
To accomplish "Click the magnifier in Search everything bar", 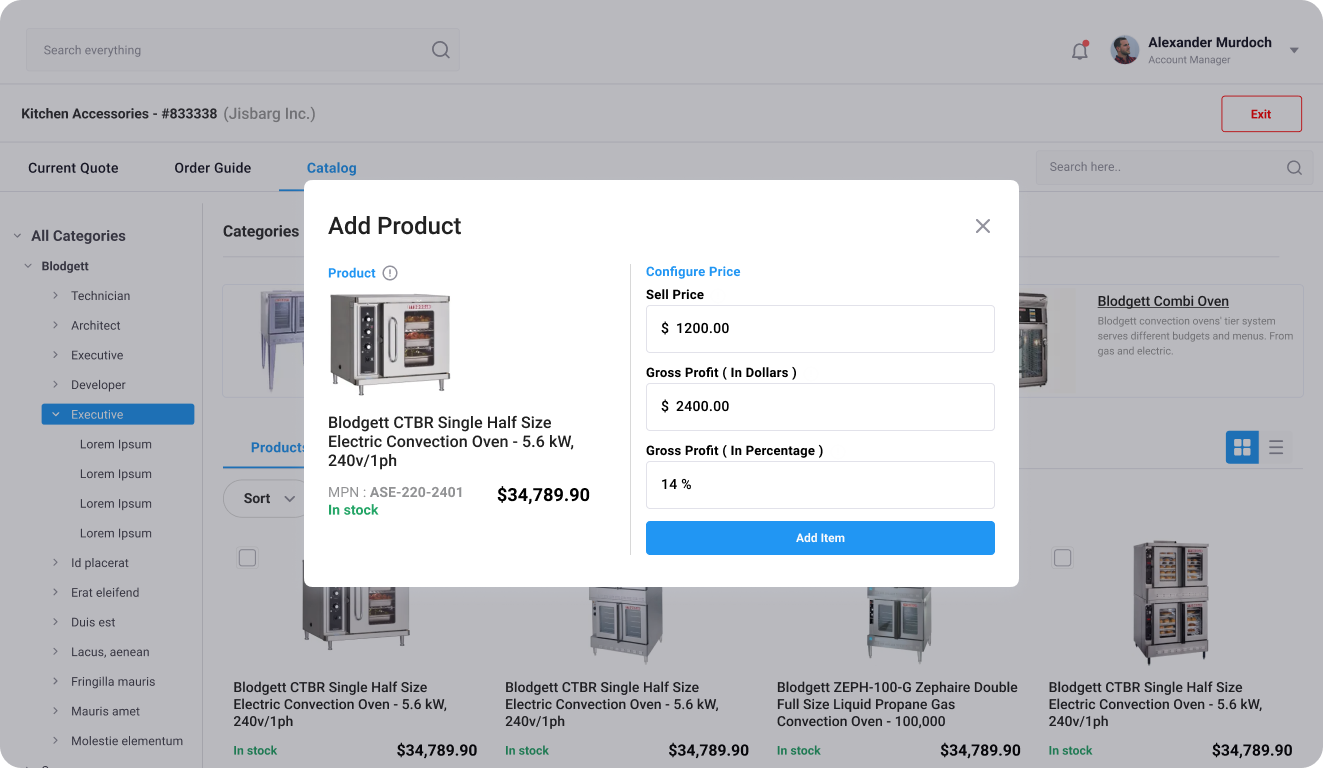I will click(440, 50).
